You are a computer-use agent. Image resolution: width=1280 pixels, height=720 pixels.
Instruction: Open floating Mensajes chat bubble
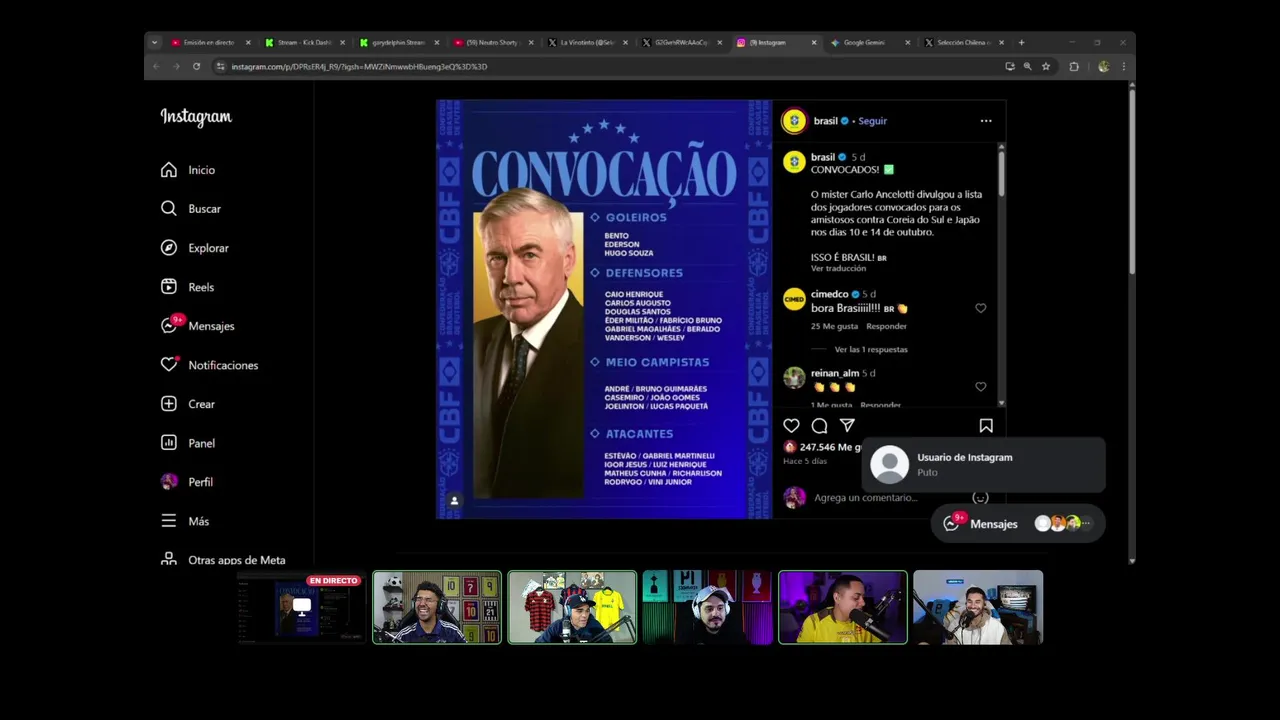coord(1018,524)
